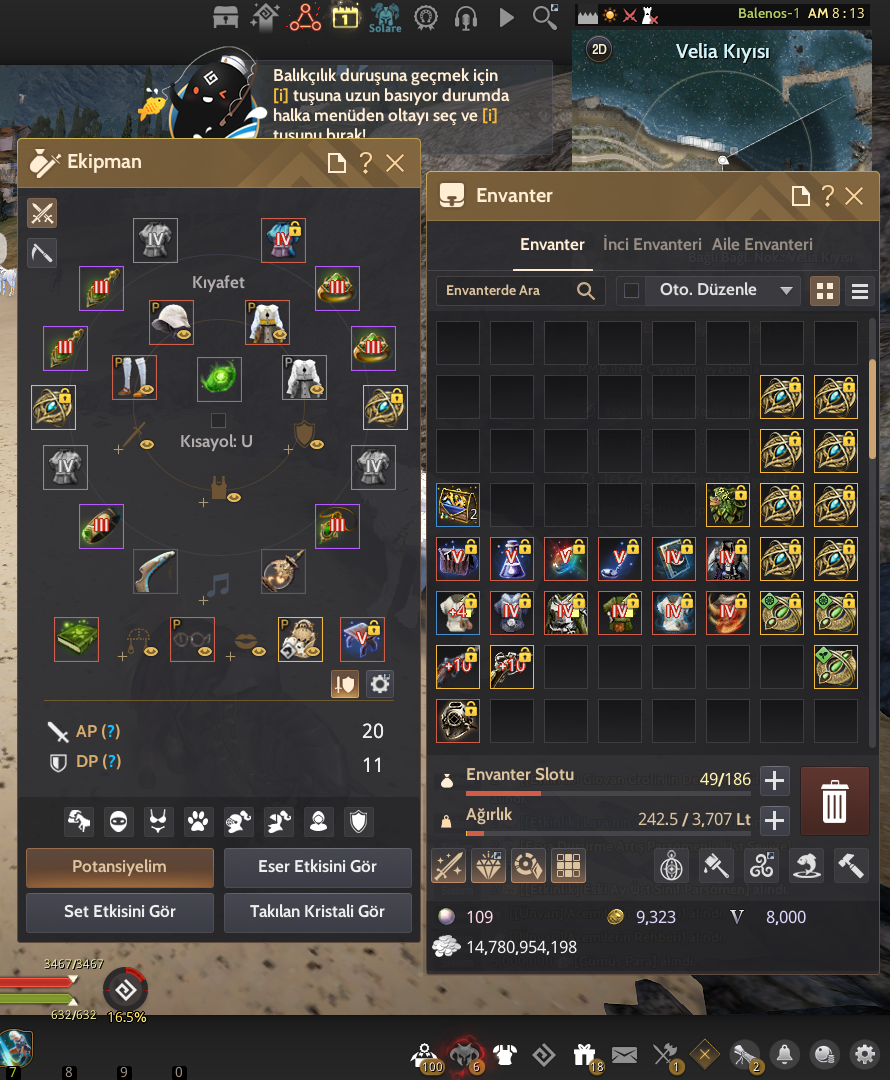The height and width of the screenshot is (1080, 890).
Task: Toggle the checkbox above Kısayol: U
Action: (x=218, y=420)
